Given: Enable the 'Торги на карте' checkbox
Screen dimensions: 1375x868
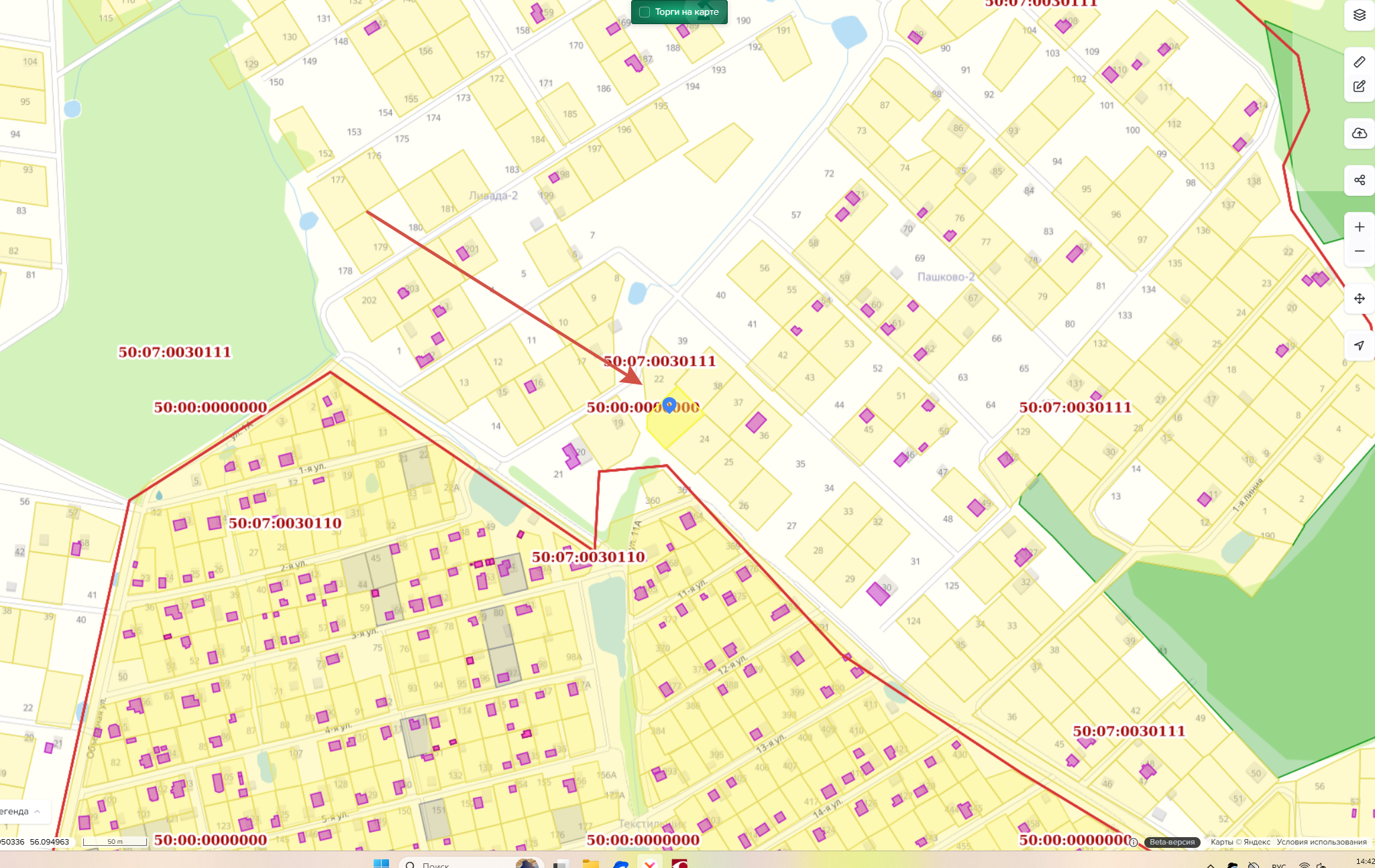Looking at the screenshot, I should [x=645, y=12].
